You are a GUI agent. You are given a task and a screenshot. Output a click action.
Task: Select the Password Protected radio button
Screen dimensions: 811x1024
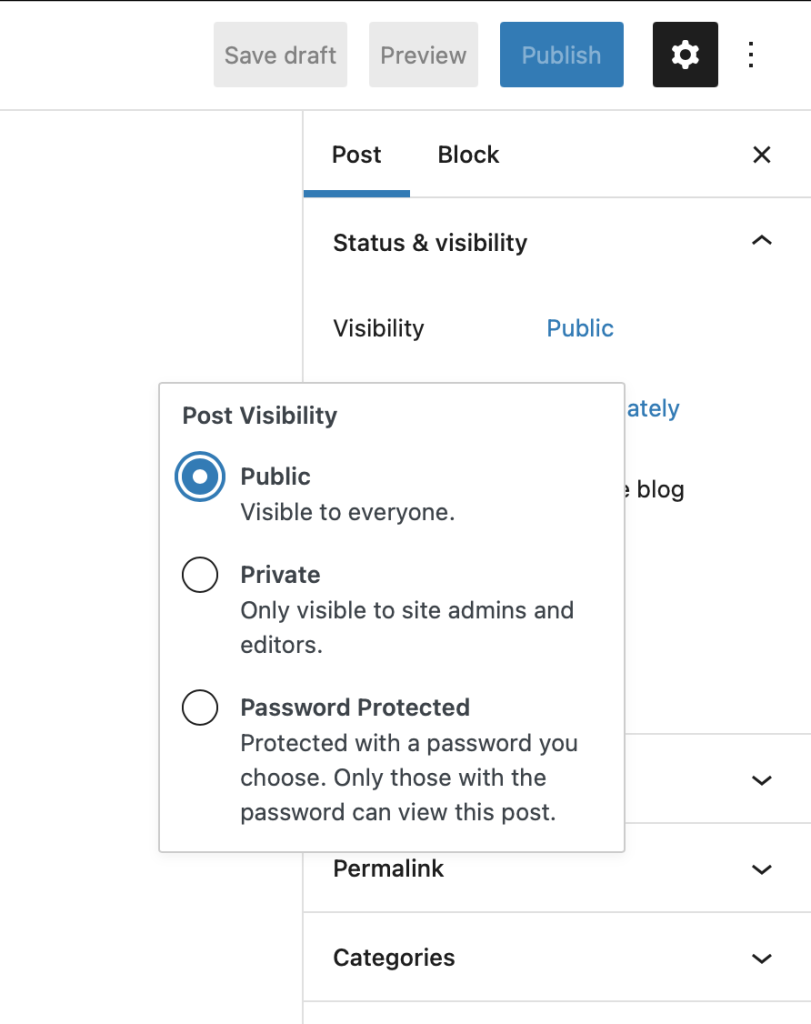click(199, 708)
